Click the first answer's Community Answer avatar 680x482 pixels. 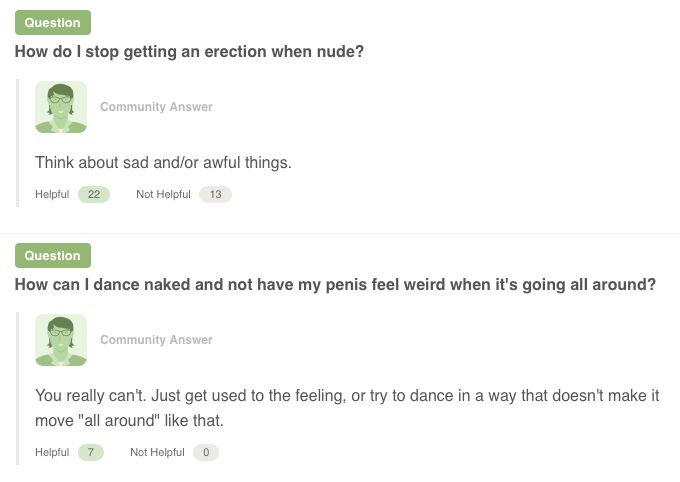pyautogui.click(x=61, y=107)
